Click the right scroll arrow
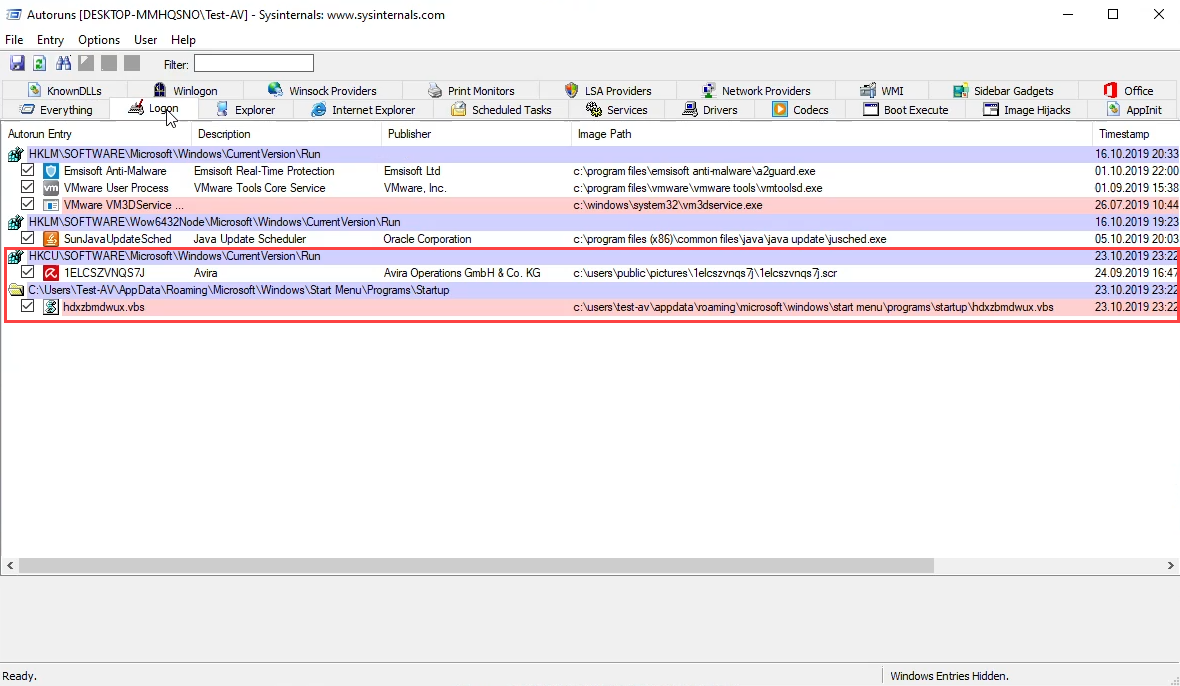This screenshot has width=1180, height=686. coord(1171,566)
